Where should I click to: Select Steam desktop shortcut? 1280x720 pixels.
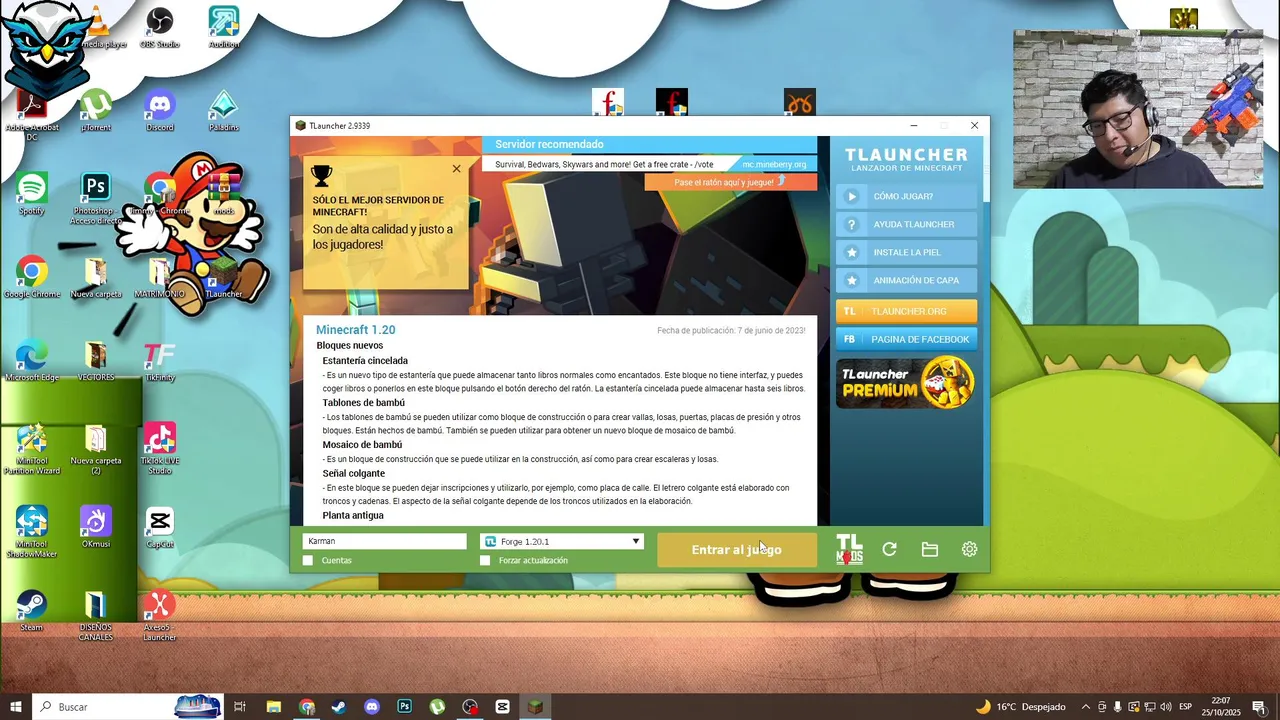tap(32, 611)
